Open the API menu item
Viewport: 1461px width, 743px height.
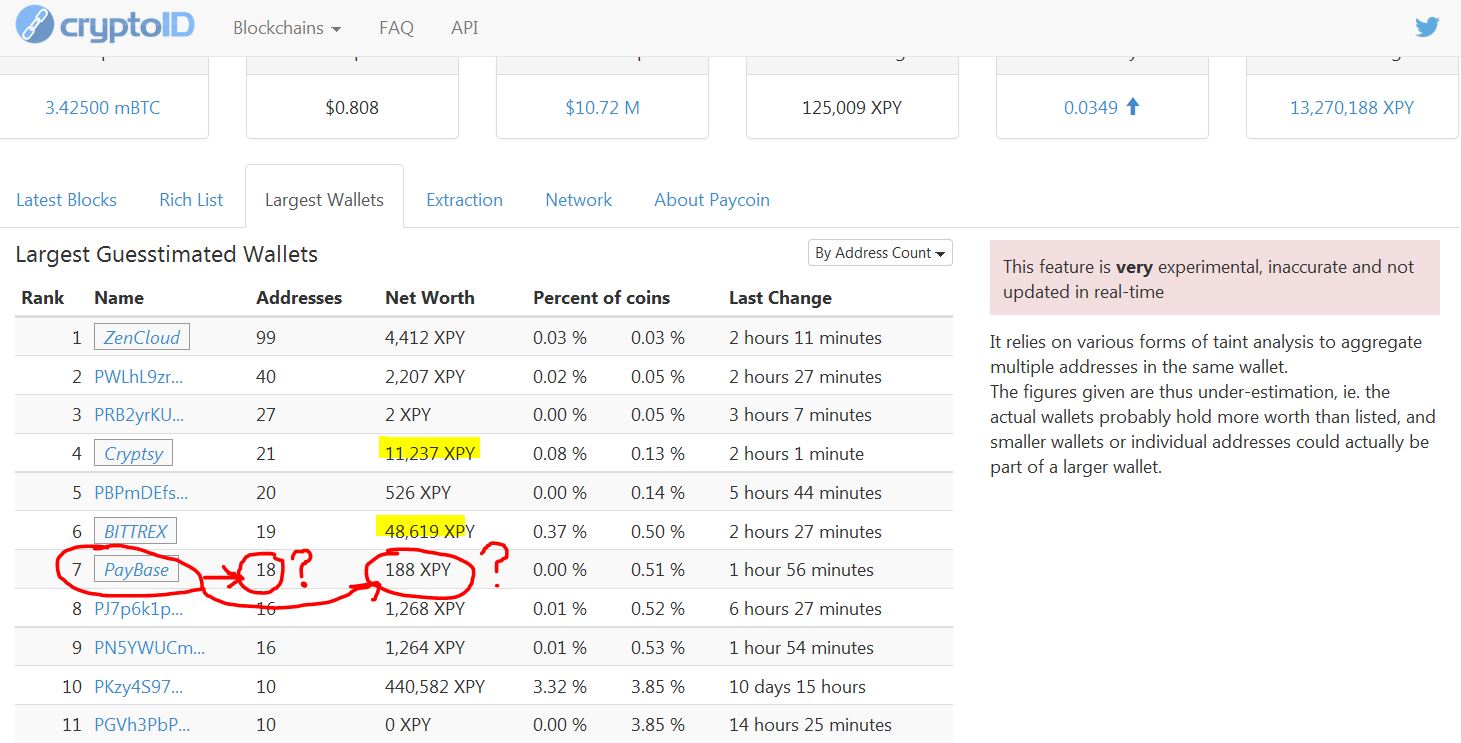(x=465, y=28)
